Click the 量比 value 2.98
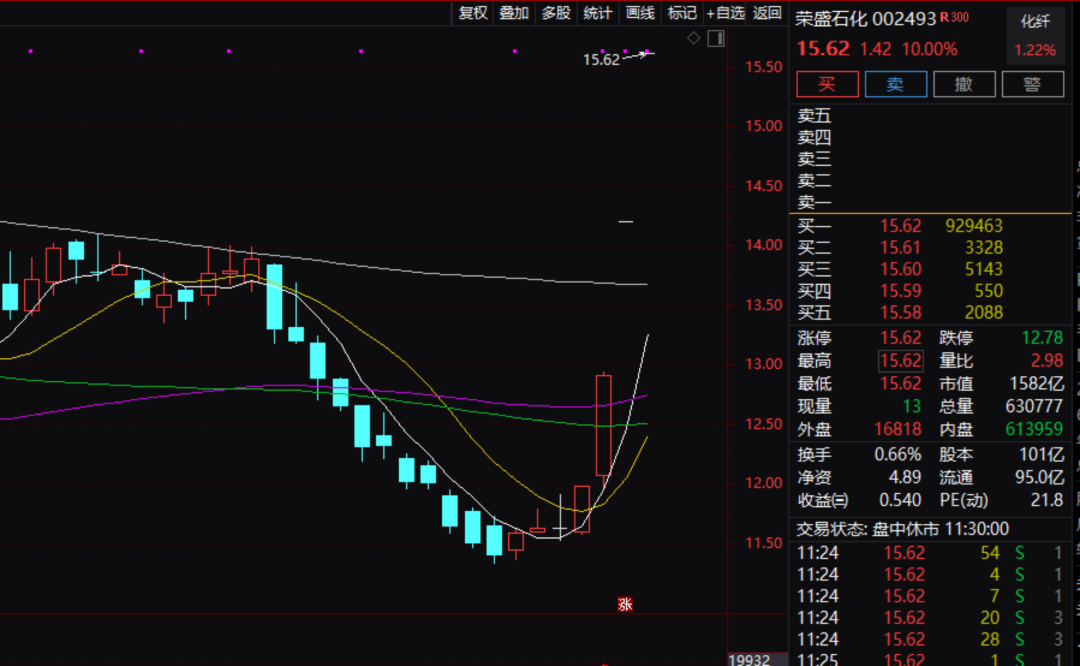The width and height of the screenshot is (1080, 666). click(x=1047, y=361)
